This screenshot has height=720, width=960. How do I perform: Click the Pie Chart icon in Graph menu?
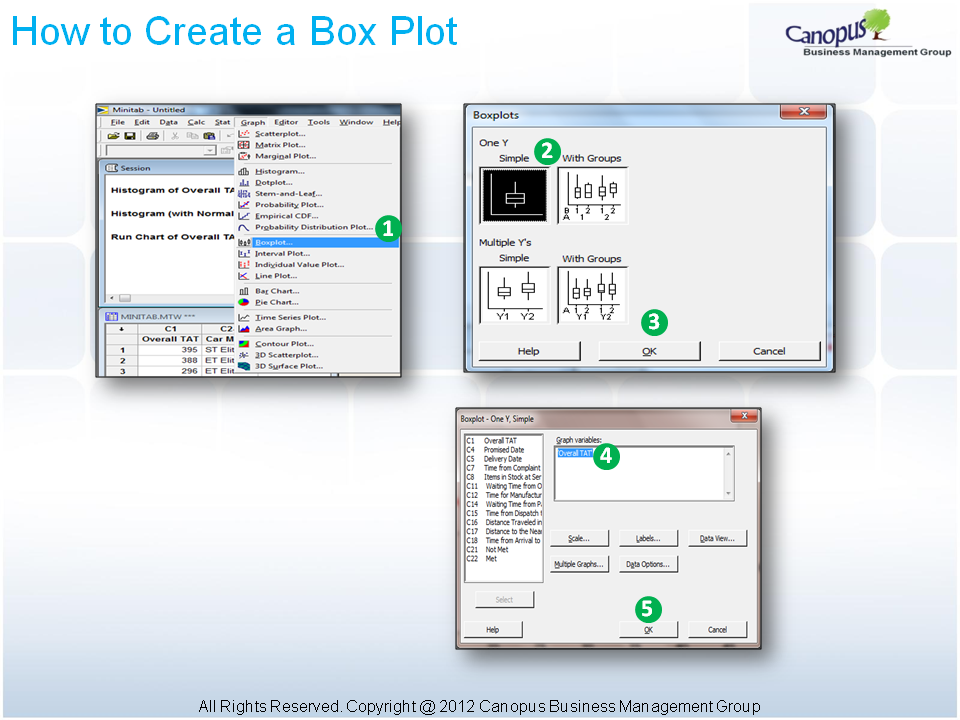[244, 302]
